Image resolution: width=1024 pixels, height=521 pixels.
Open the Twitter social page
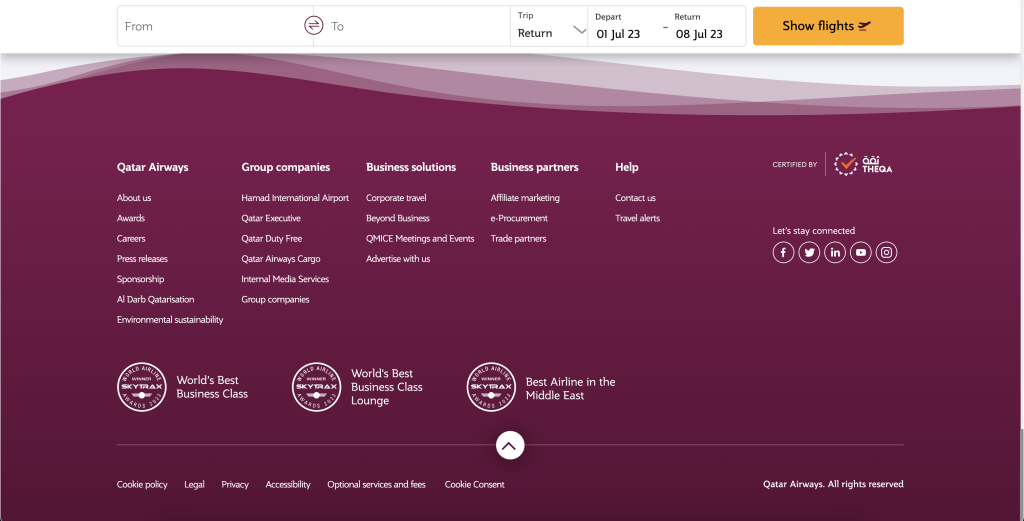(809, 252)
